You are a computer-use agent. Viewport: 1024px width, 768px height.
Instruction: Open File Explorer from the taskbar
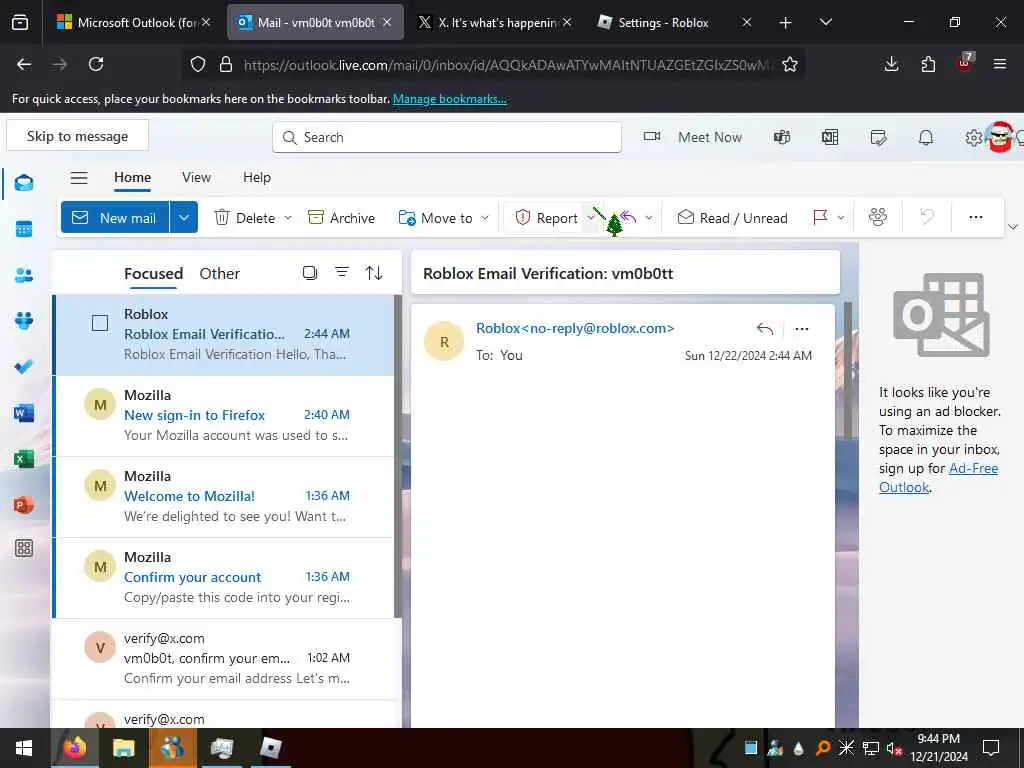point(123,748)
